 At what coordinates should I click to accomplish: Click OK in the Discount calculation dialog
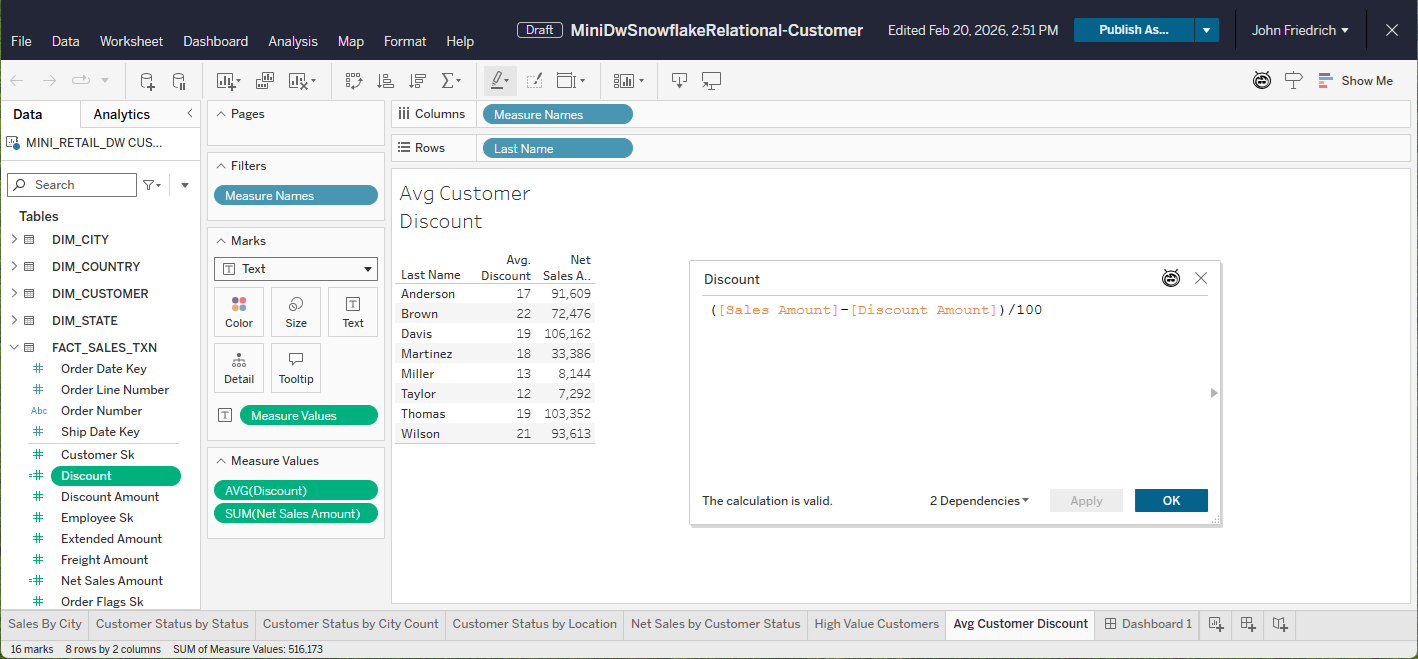click(1171, 501)
